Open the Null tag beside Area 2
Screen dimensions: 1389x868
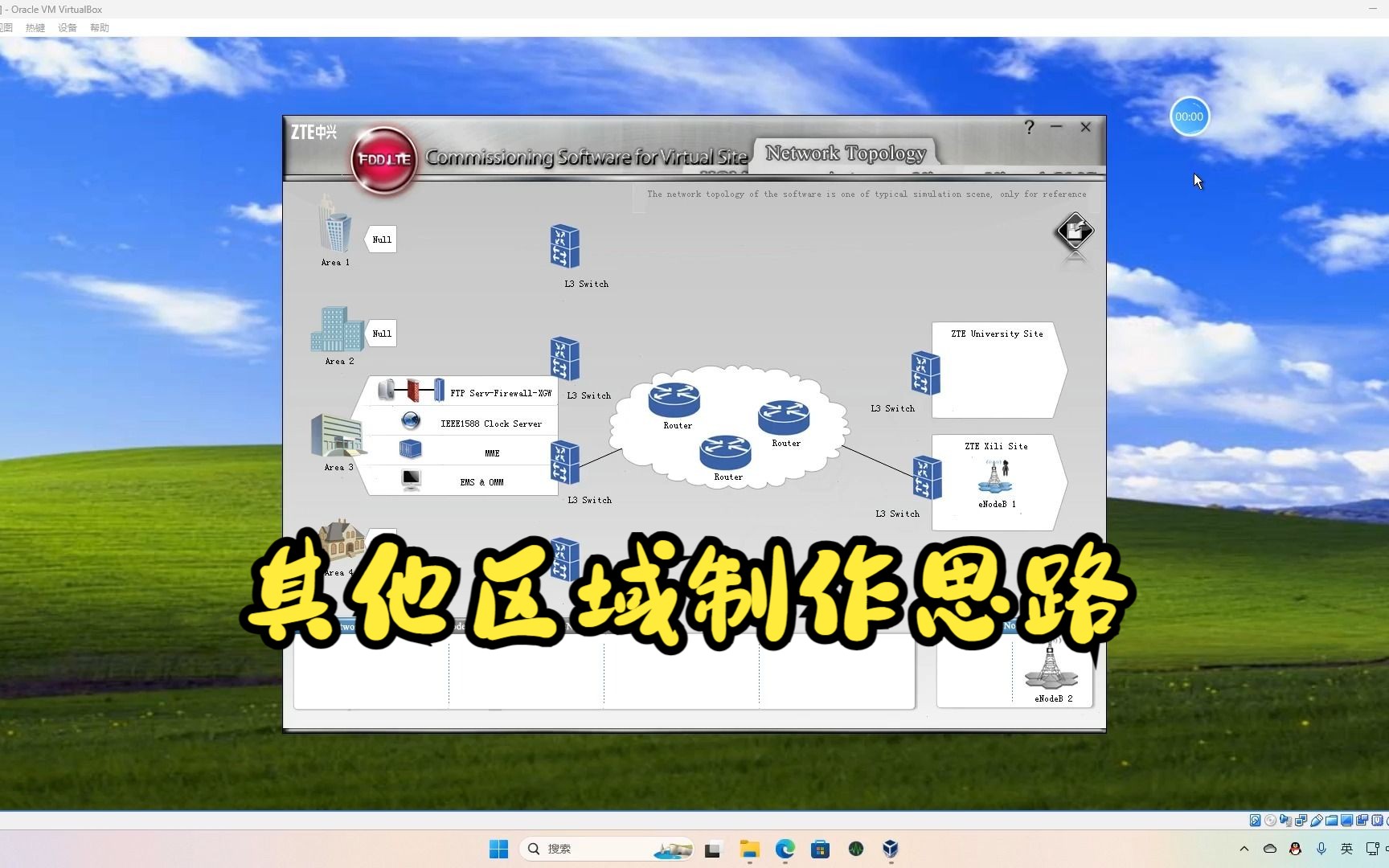point(380,334)
